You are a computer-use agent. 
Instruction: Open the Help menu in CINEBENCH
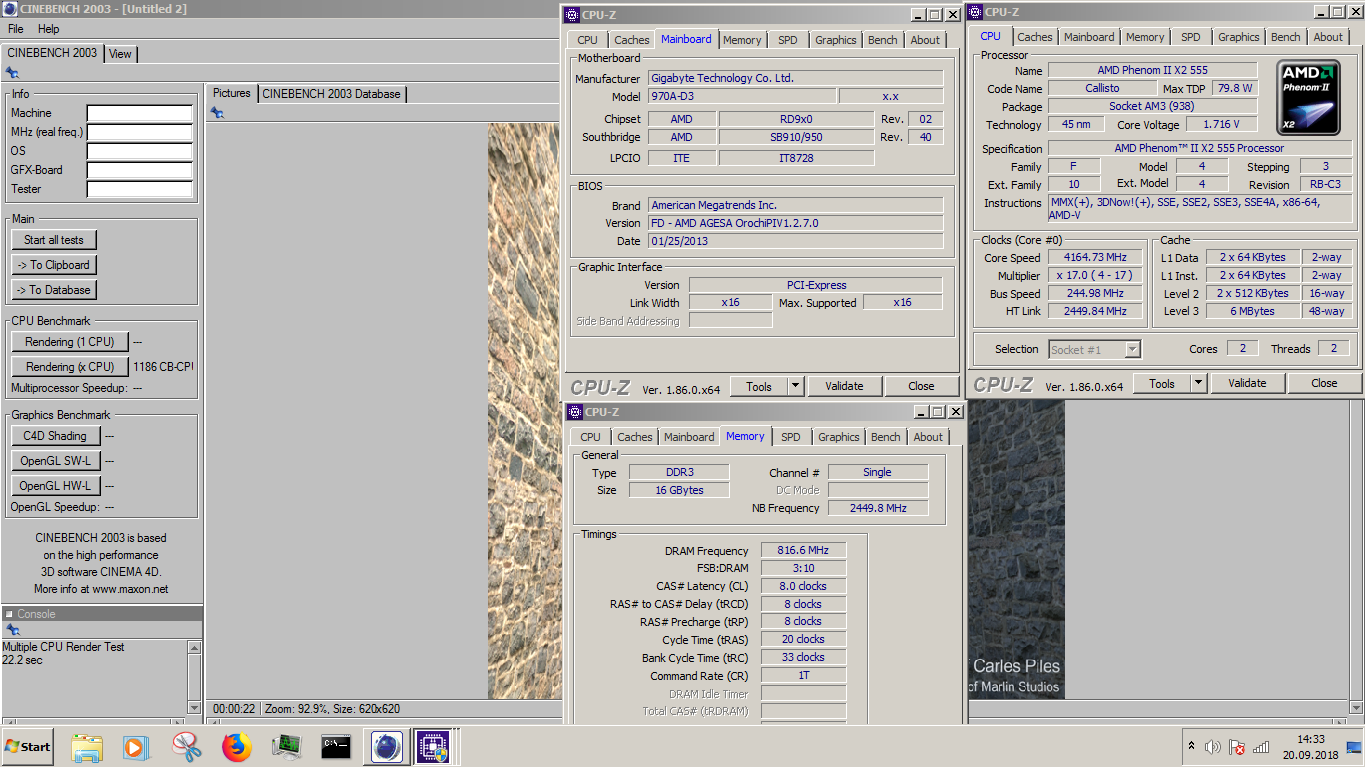[49, 29]
